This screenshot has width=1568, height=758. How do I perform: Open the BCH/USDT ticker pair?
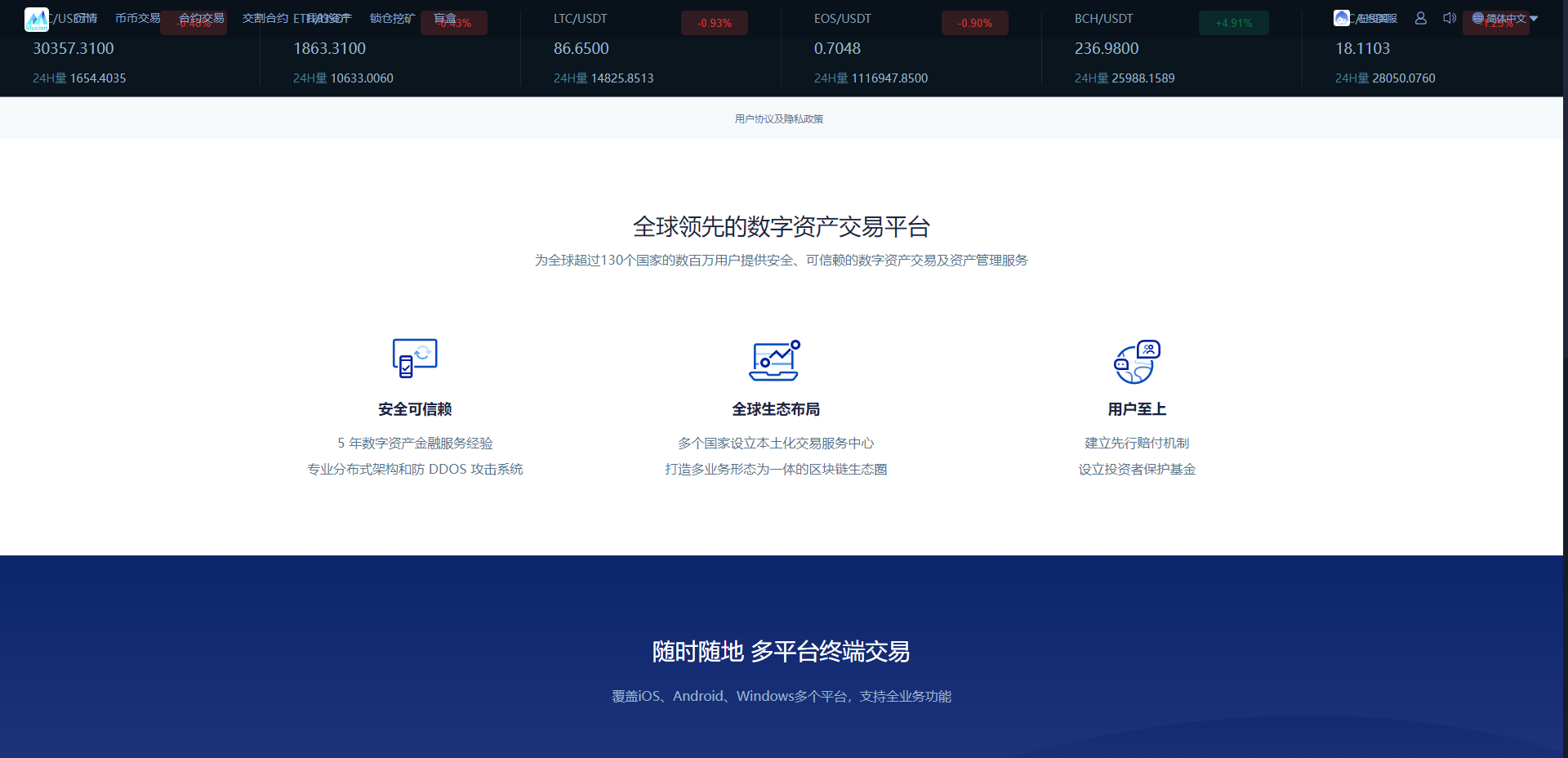click(1104, 19)
